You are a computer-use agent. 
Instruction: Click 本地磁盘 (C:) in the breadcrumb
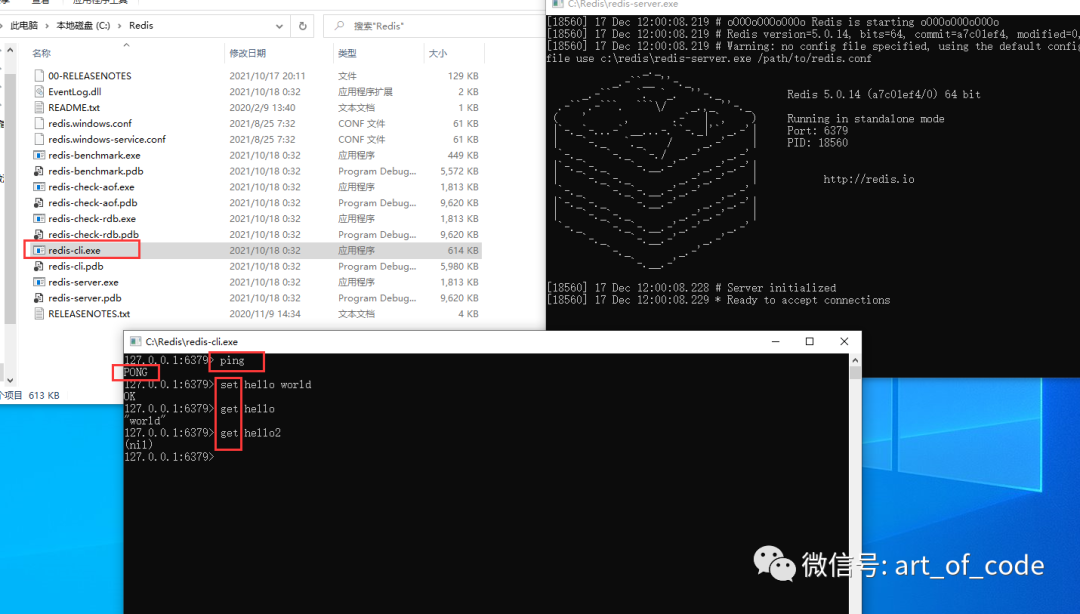(83, 25)
